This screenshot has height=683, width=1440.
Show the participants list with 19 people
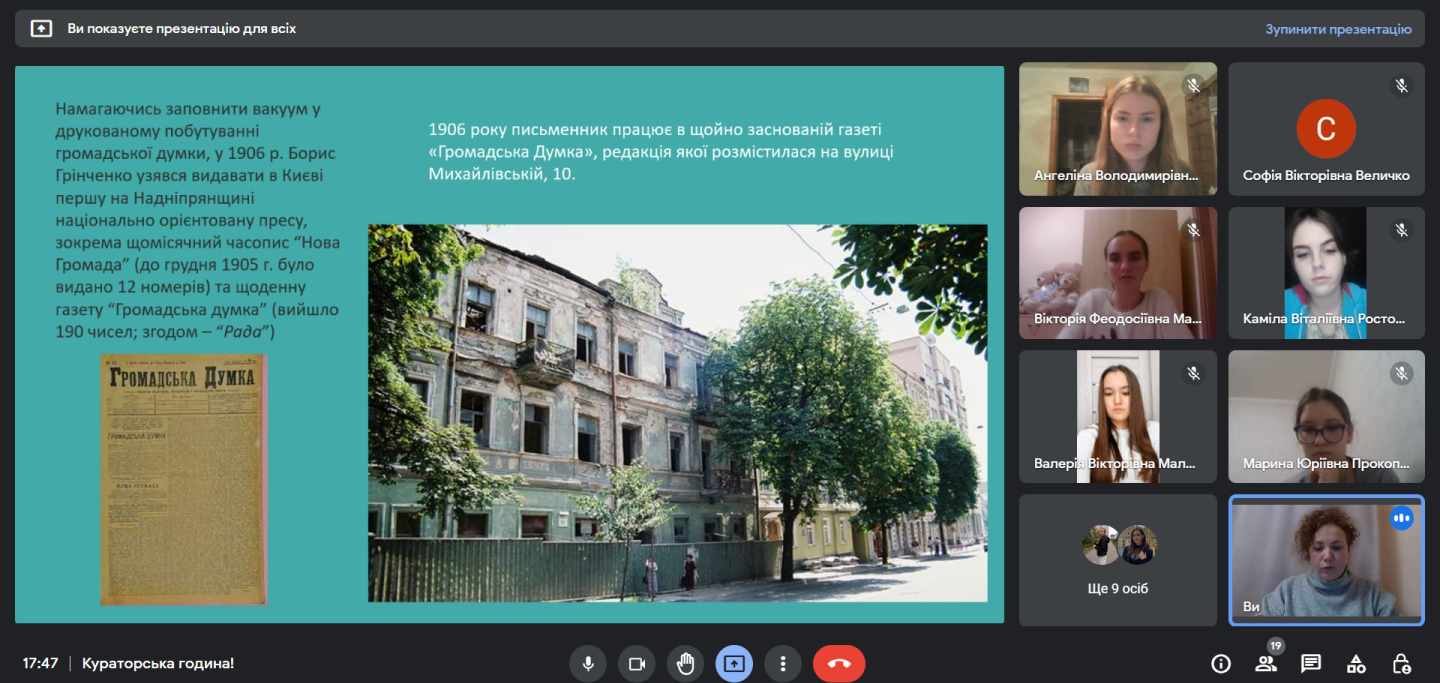pos(1266,663)
